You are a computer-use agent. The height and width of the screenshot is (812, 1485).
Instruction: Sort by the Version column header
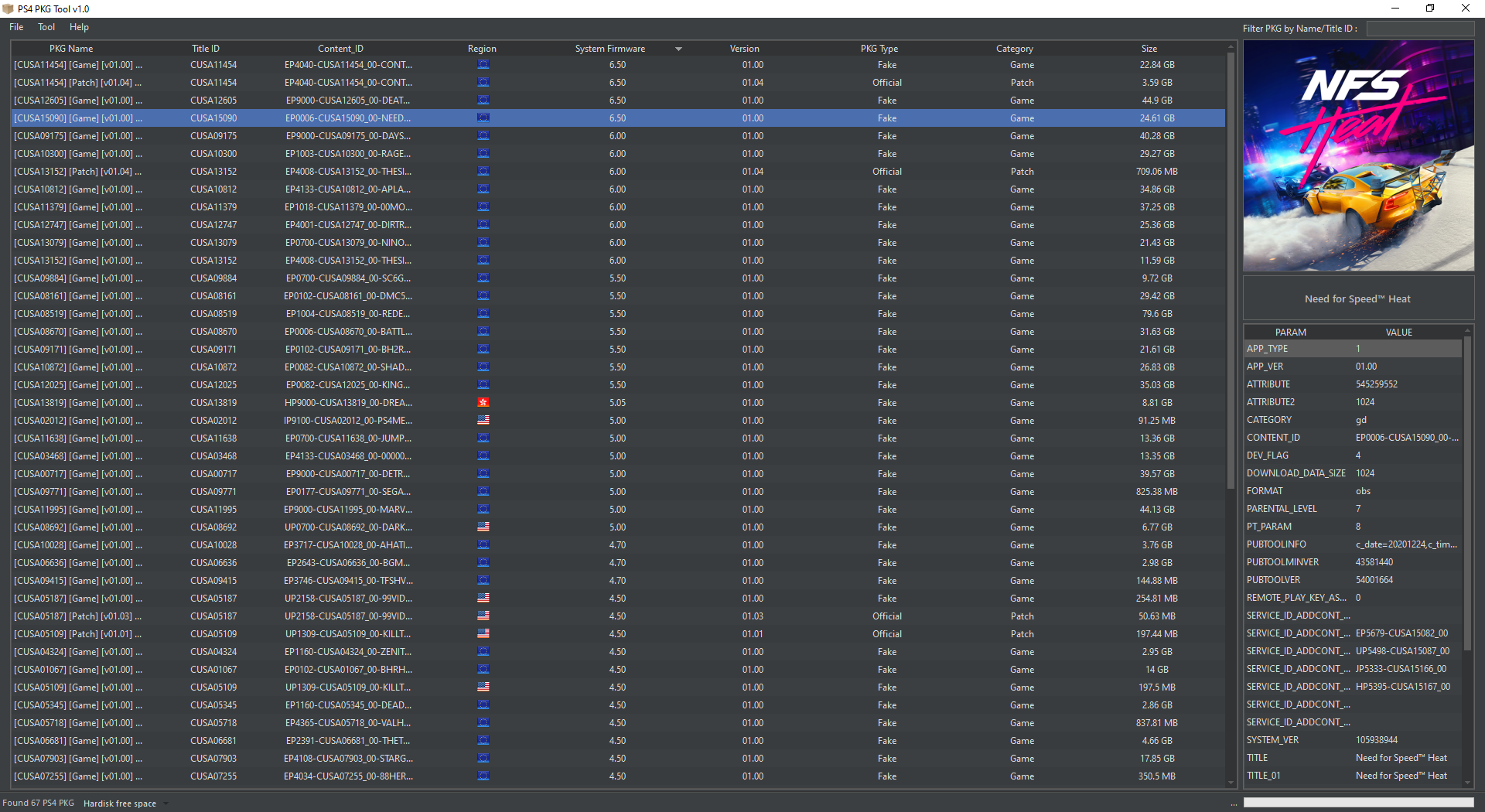coord(745,49)
